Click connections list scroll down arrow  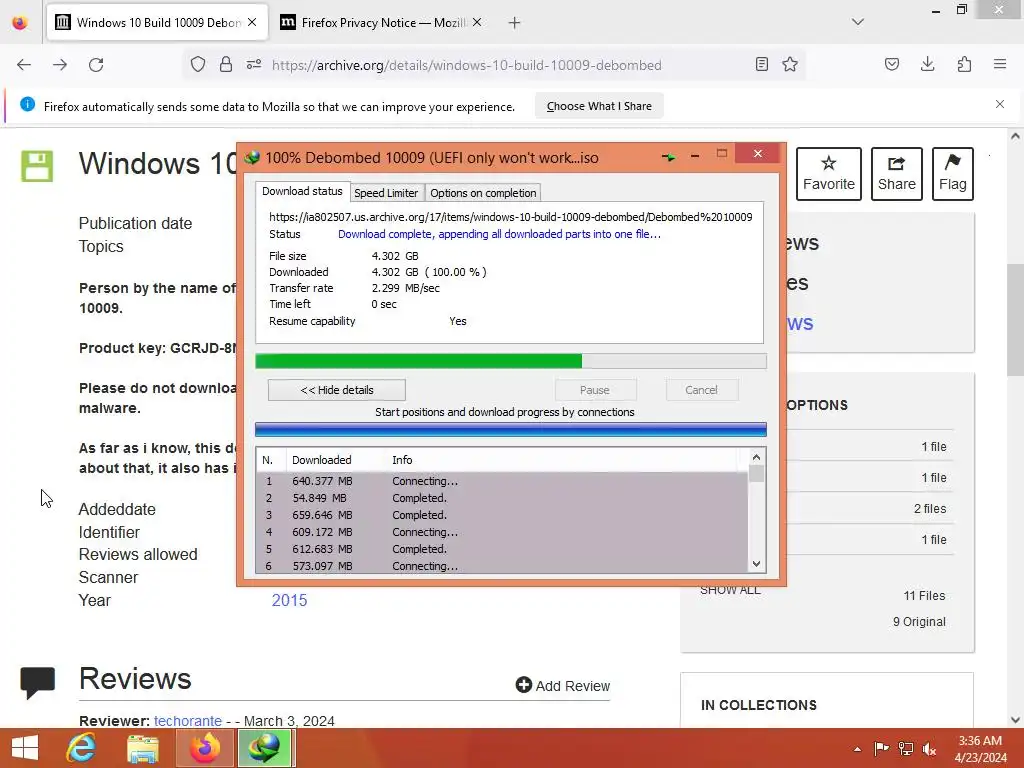tap(756, 564)
